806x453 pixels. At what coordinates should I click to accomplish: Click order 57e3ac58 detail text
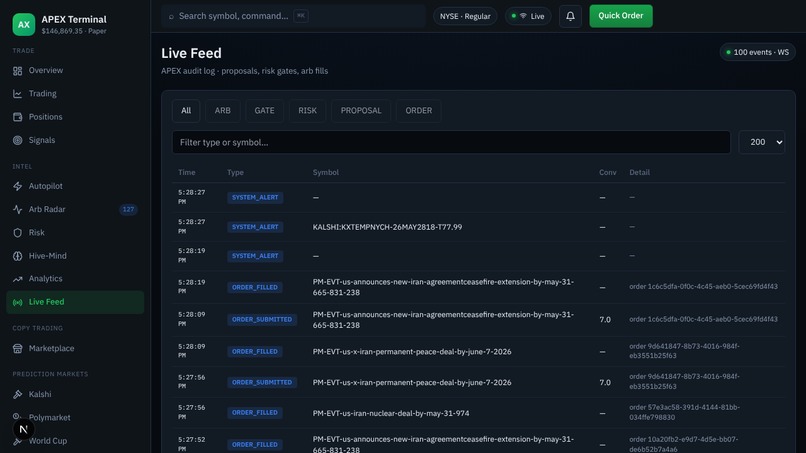[684, 412]
